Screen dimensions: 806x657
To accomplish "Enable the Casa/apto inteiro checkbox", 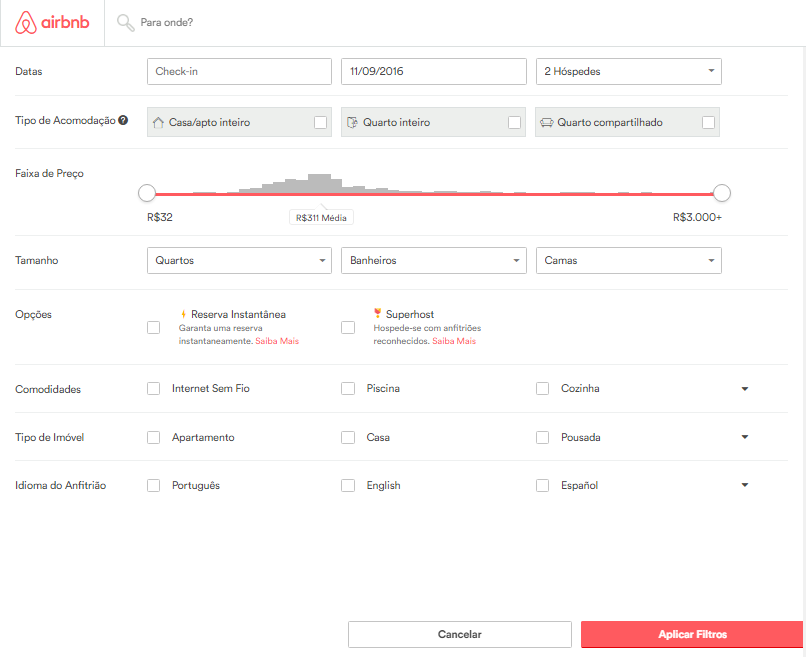I will pyautogui.click(x=320, y=120).
